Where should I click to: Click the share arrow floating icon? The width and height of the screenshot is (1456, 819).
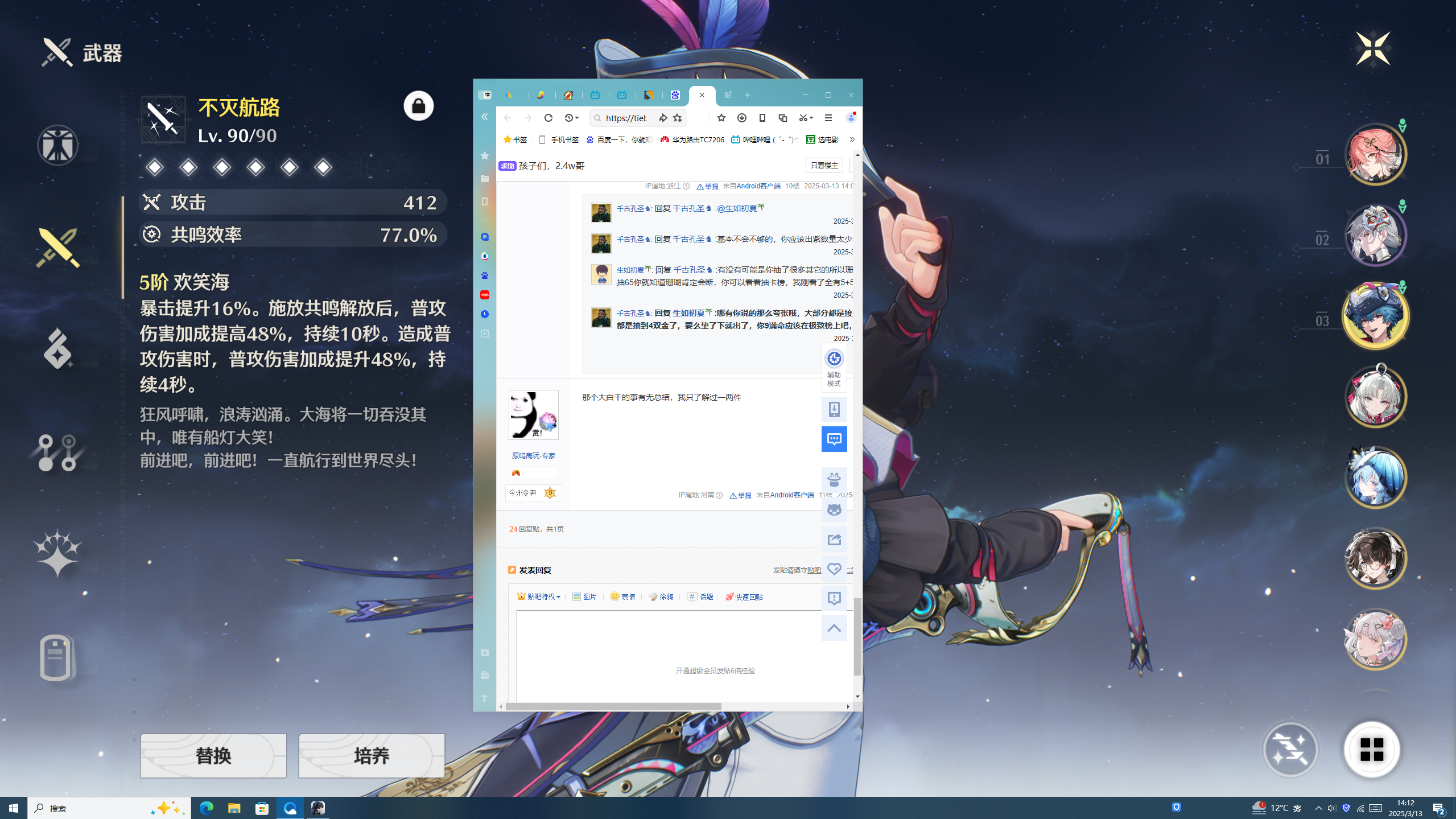[x=834, y=539]
